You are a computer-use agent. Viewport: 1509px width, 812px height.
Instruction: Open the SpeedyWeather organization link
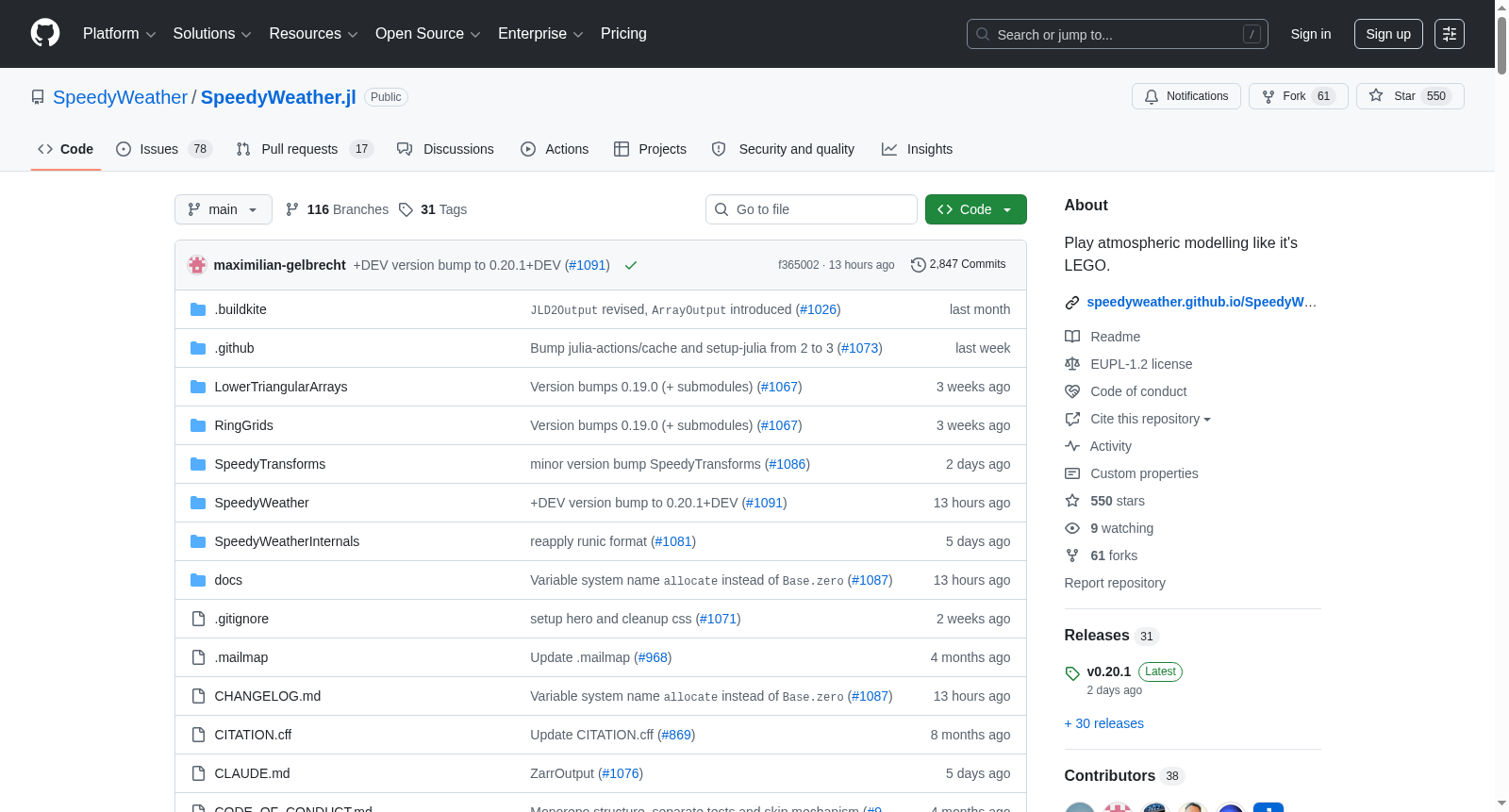(121, 97)
